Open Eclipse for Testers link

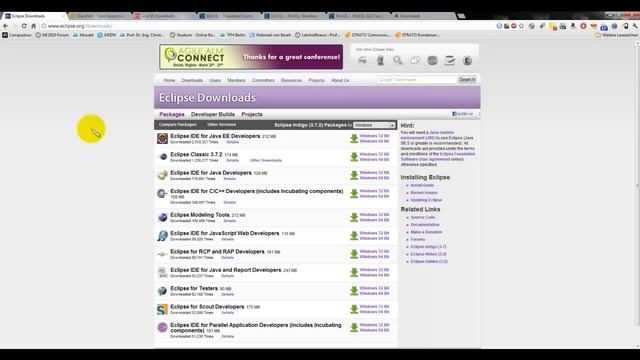coord(194,288)
